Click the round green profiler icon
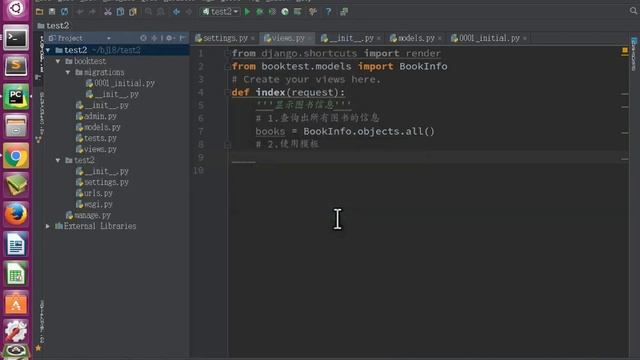Screen dimensions: 640x360 [285, 12]
